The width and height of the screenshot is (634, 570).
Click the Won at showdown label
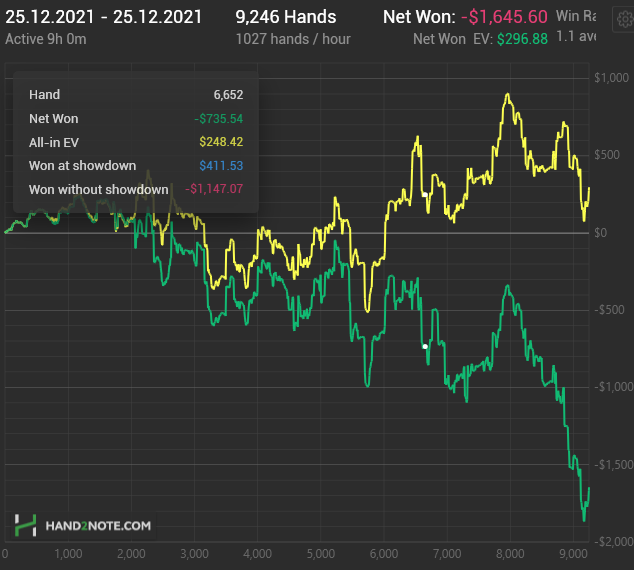pyautogui.click(x=82, y=166)
